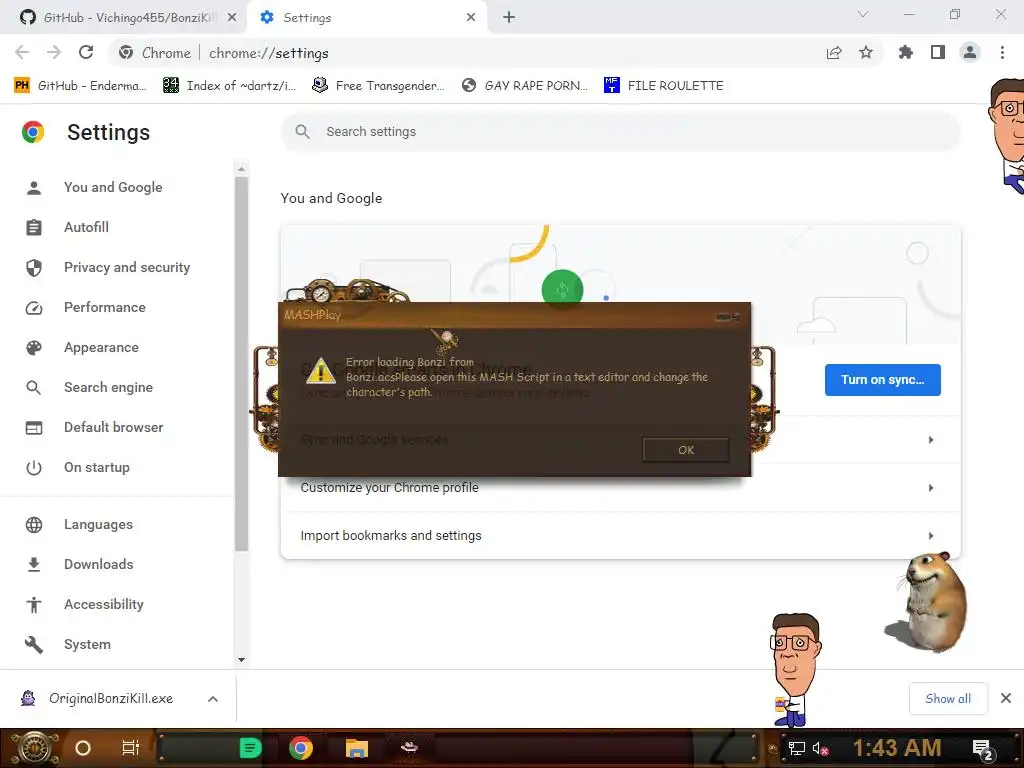1024x768 pixels.
Task: Click the Search settings field
Action: 620,132
